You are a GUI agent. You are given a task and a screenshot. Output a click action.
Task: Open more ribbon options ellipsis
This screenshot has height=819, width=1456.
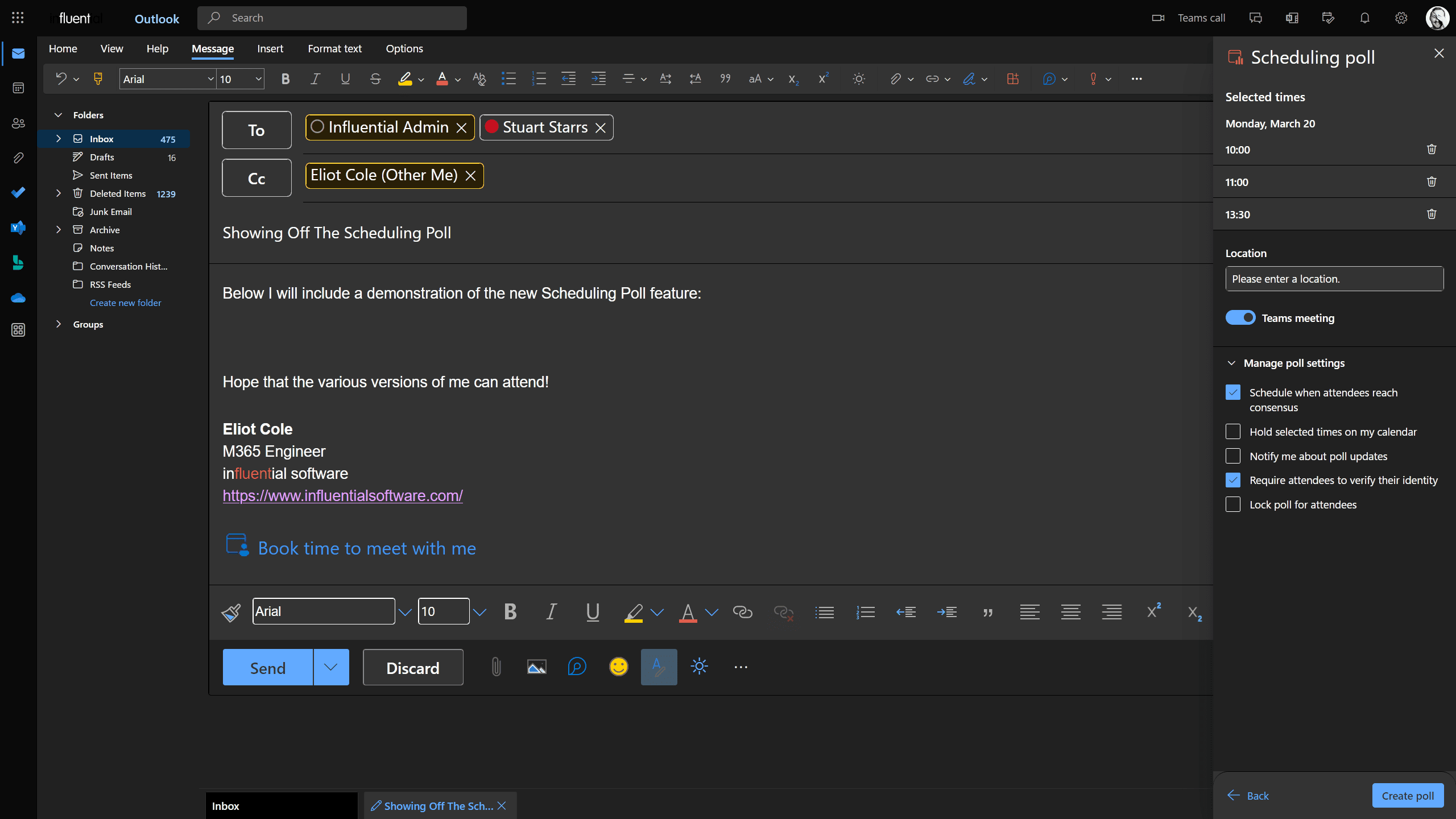(x=1136, y=78)
